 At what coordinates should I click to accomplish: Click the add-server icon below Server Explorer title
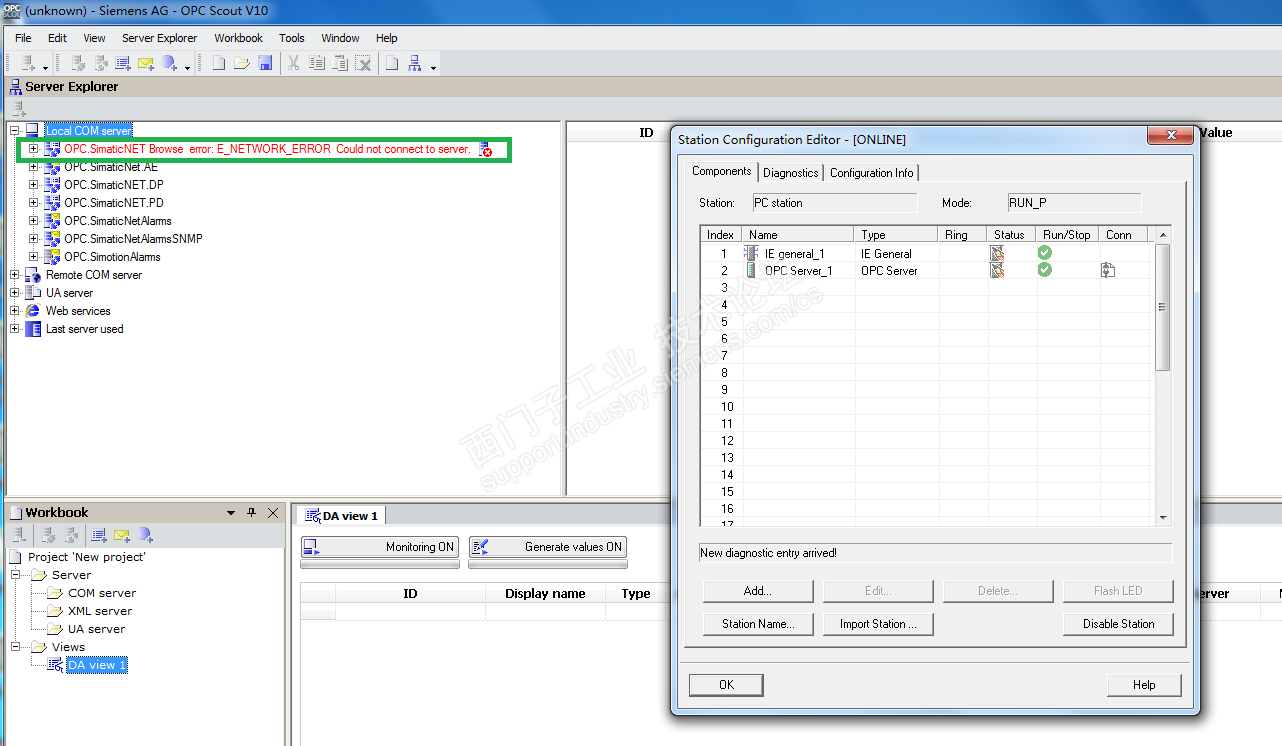19,109
